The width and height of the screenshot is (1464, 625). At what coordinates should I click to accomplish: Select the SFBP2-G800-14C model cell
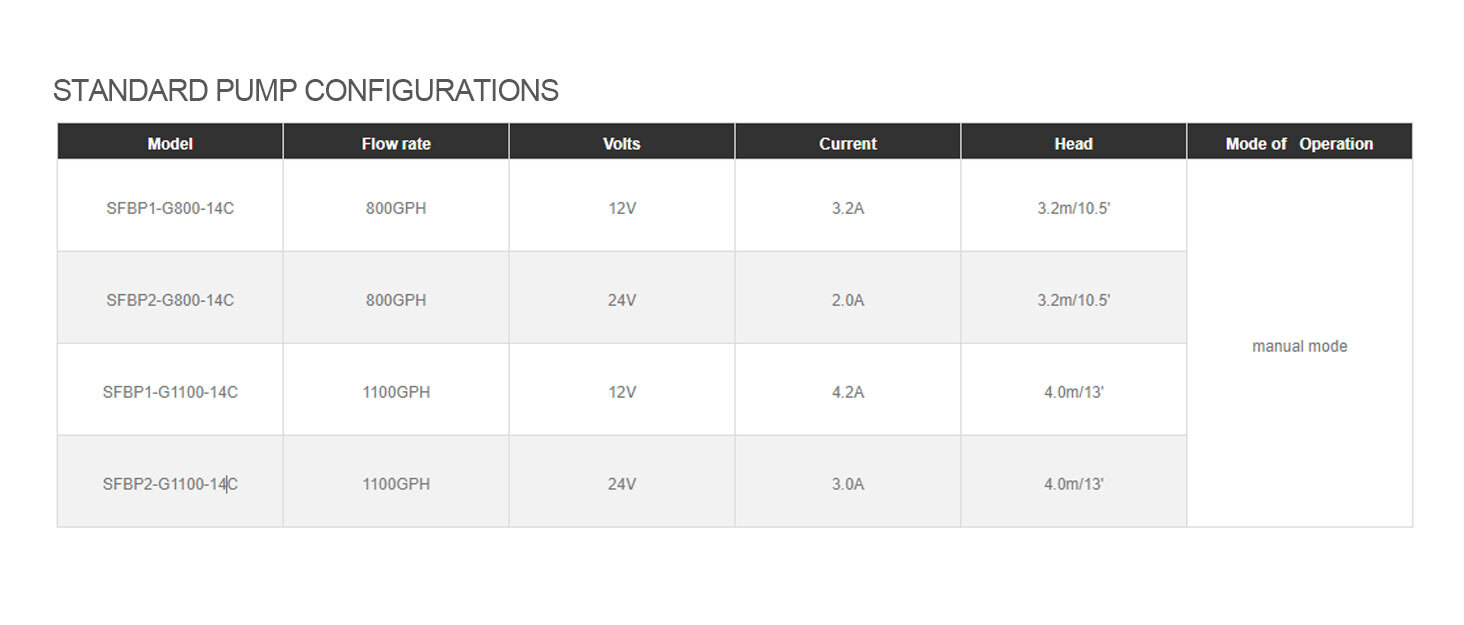pyautogui.click(x=170, y=300)
